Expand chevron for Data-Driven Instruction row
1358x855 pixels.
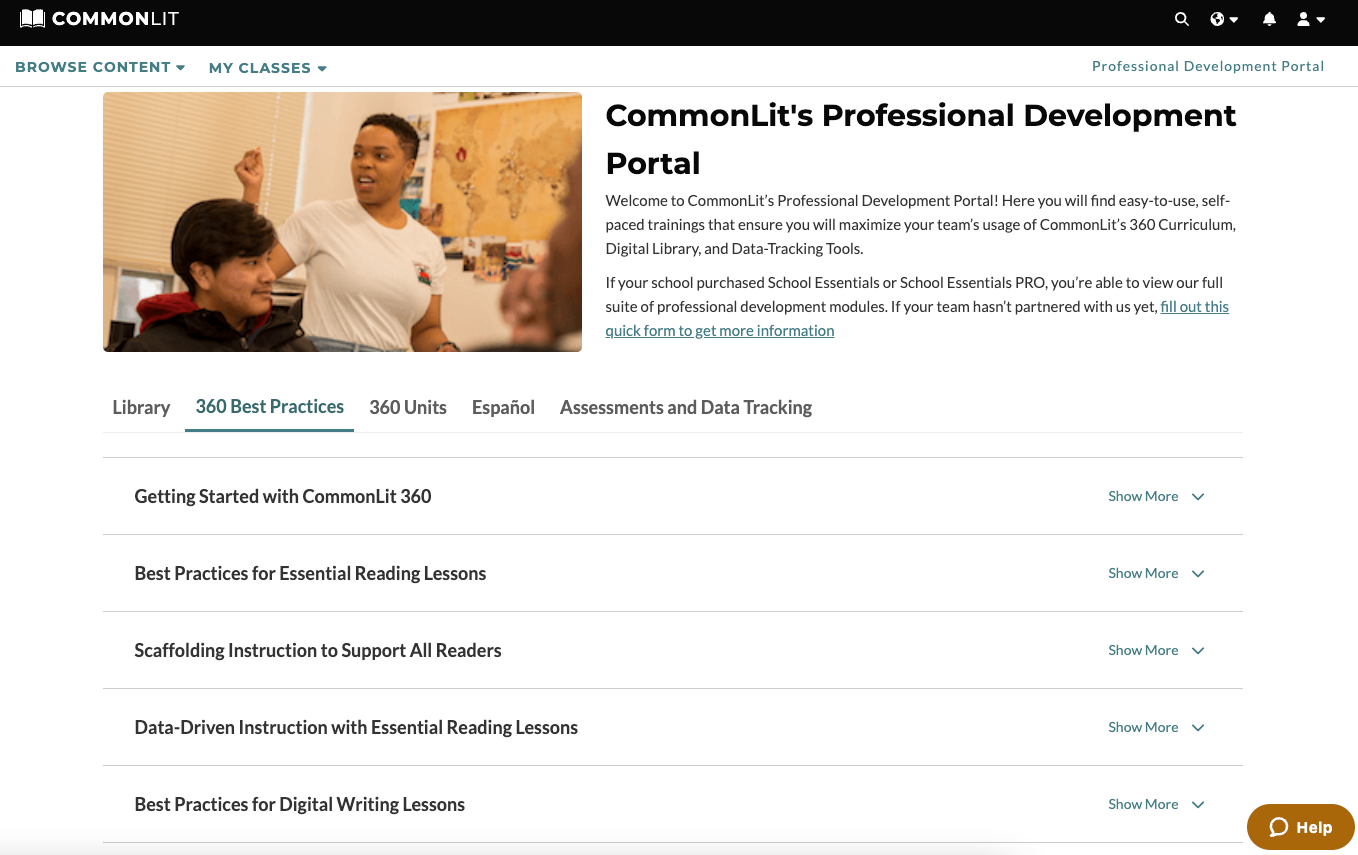[1198, 728]
